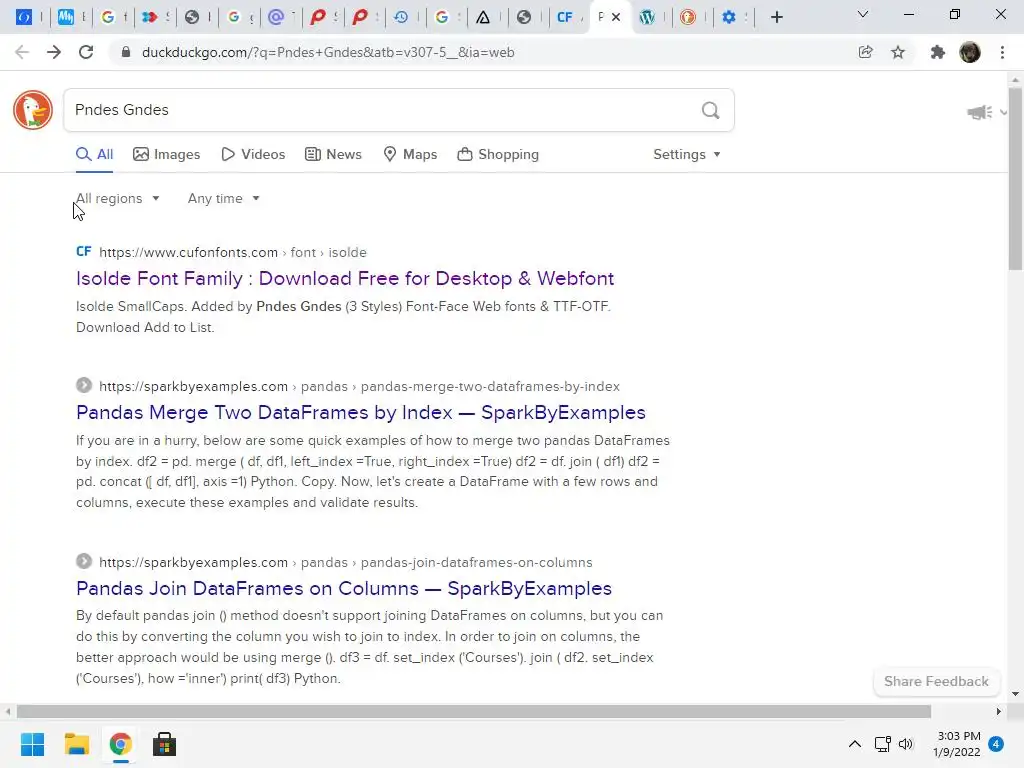Click the Share Feedback button
This screenshot has height=768, width=1024.
pos(936,682)
